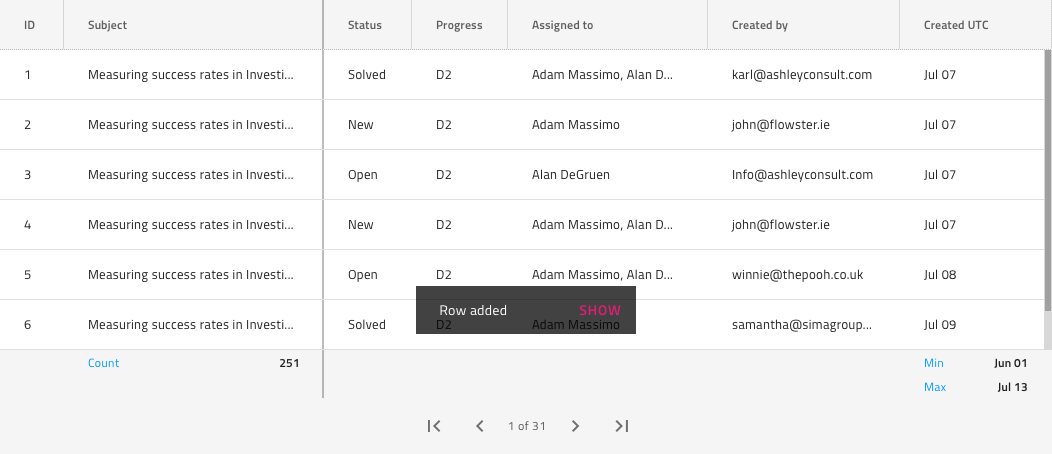The image size is (1052, 454).
Task: Go to the next page
Action: pos(575,426)
